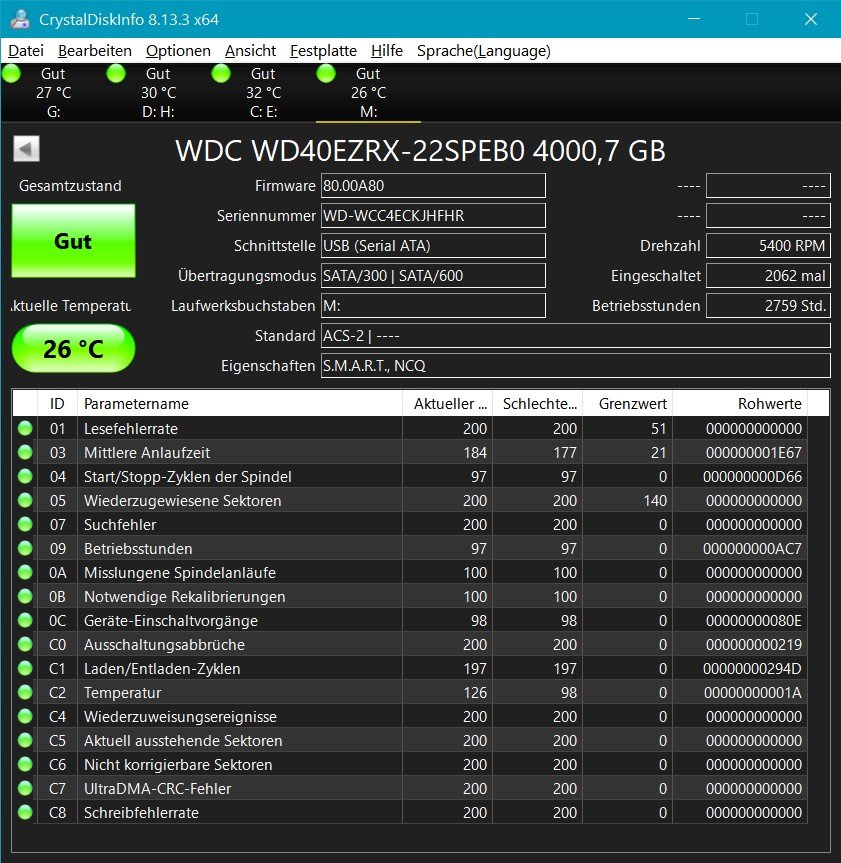Click status dot of Mittlere Anlaufzeit row
Screen dimensions: 841x863
25,452
